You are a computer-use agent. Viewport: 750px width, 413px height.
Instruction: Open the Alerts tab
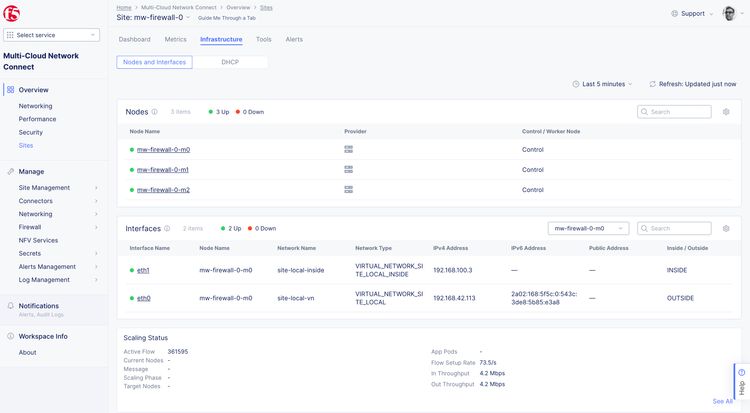294,39
